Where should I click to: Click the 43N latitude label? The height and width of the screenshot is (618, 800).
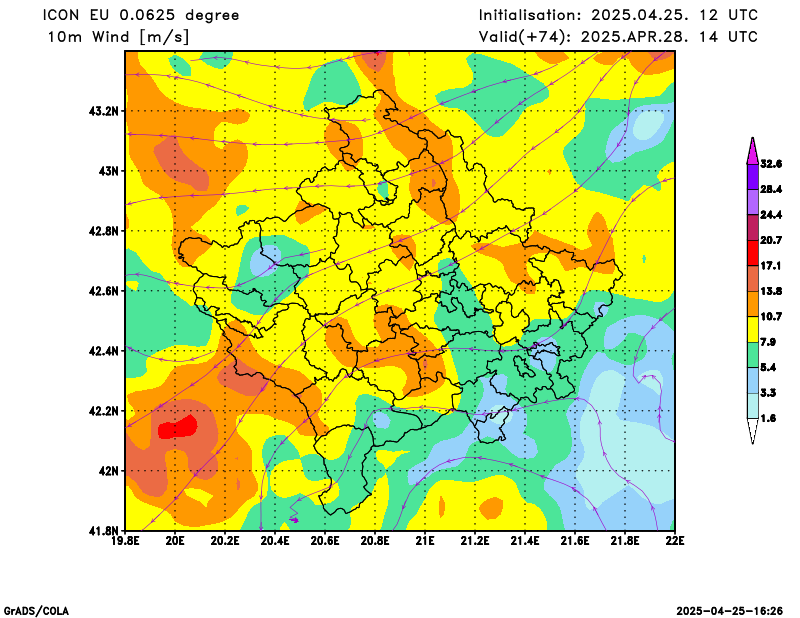[x=108, y=170]
